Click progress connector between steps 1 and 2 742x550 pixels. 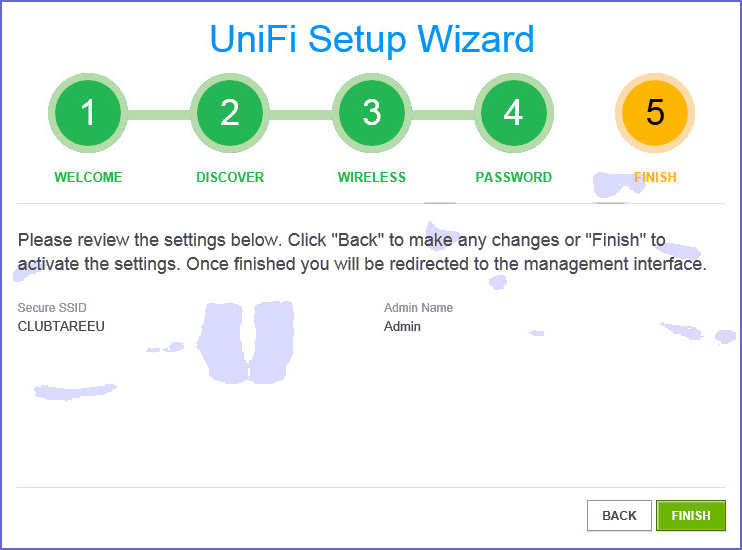click(159, 114)
